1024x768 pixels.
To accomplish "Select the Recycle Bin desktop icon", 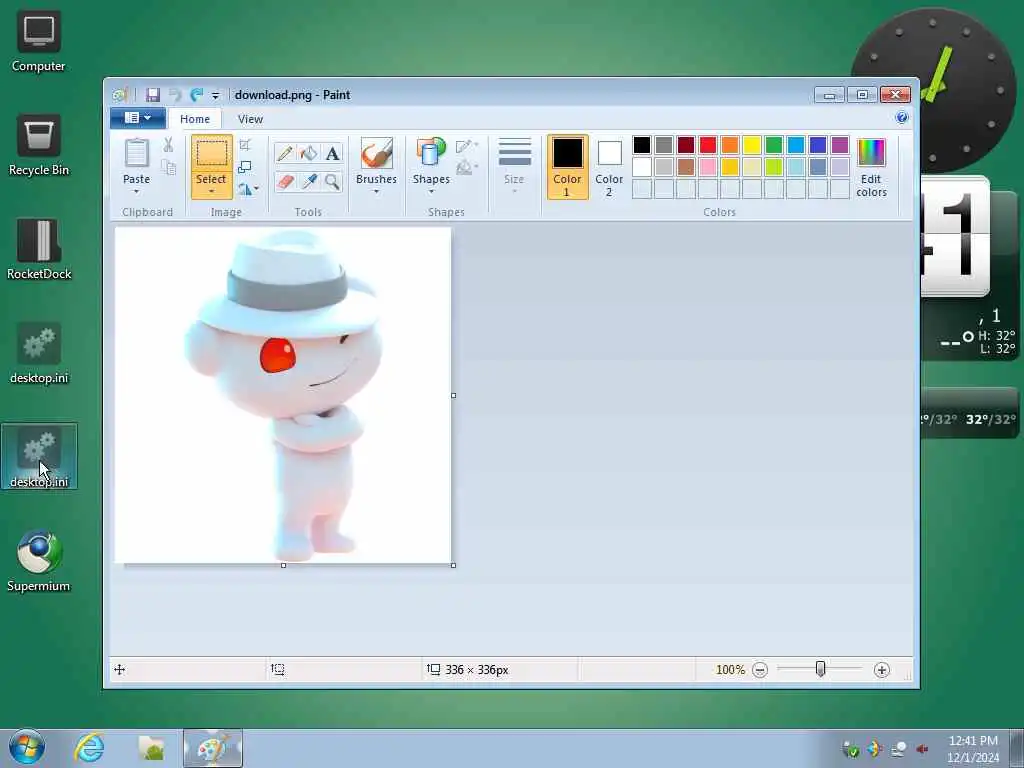I will pyautogui.click(x=39, y=146).
